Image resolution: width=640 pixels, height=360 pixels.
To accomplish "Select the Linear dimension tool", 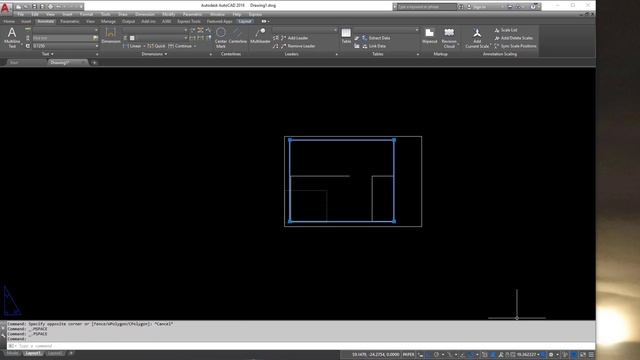I will pyautogui.click(x=132, y=46).
